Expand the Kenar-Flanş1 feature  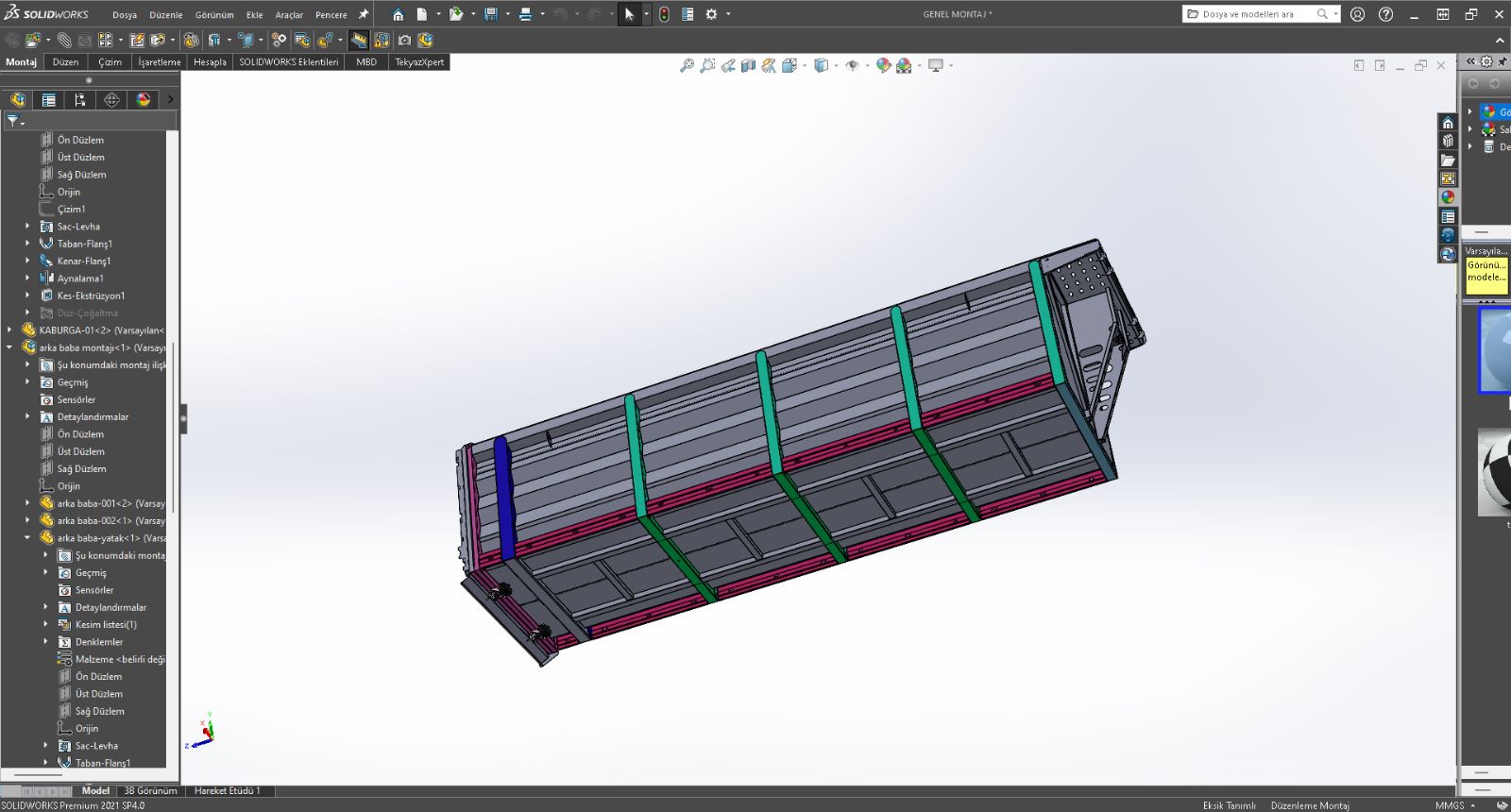click(x=27, y=261)
